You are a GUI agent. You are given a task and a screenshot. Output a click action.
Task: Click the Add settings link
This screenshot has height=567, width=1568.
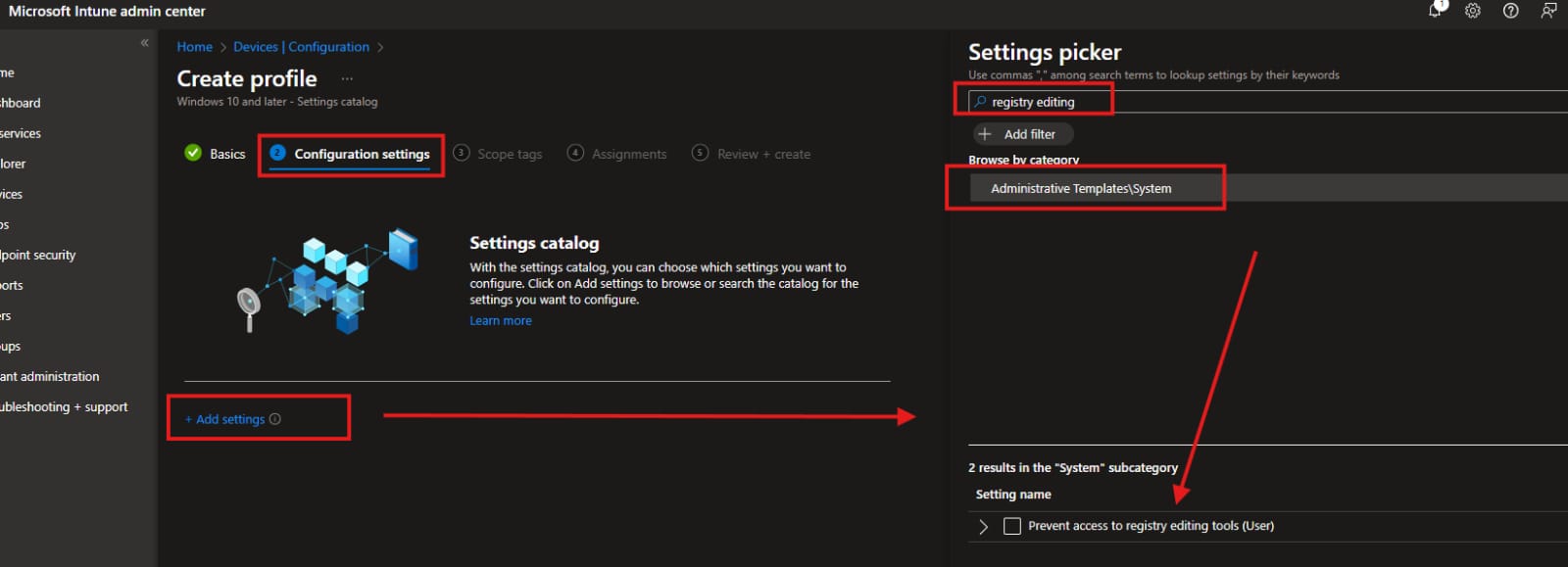[x=224, y=419]
